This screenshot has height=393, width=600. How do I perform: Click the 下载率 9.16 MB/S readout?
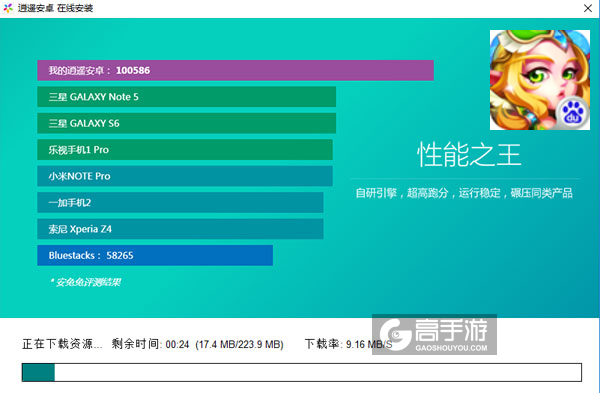[348, 344]
